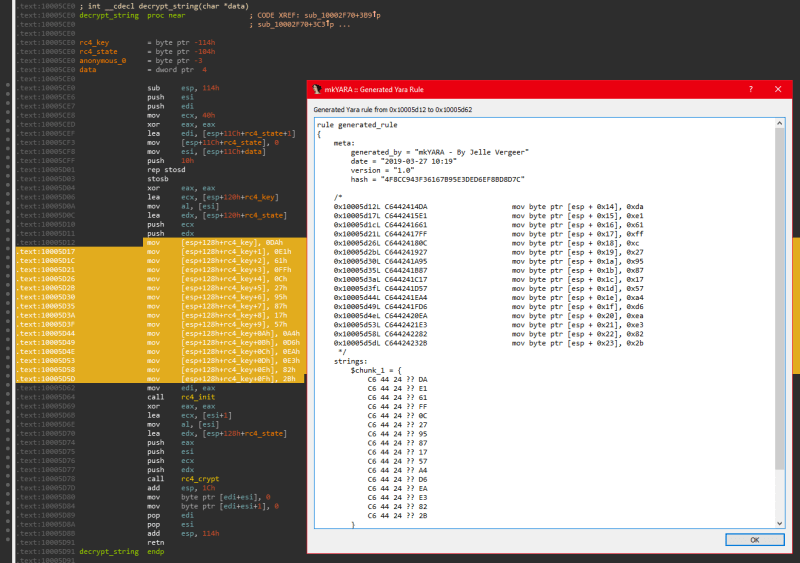
Task: Click the 0x10005d12L comment line in the rule
Action: pyautogui.click(x=488, y=207)
